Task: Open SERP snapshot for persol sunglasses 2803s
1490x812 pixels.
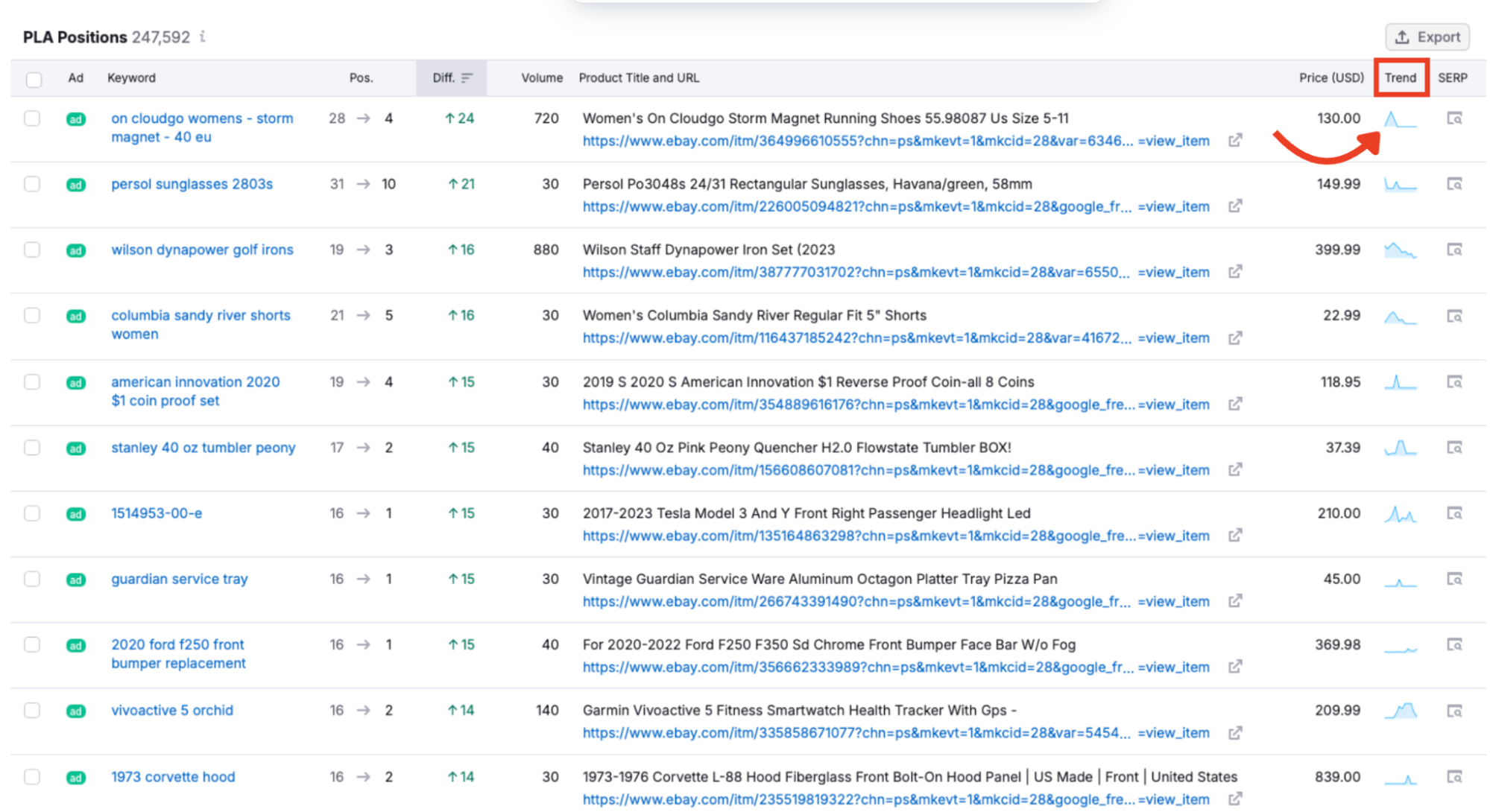Action: (1453, 184)
